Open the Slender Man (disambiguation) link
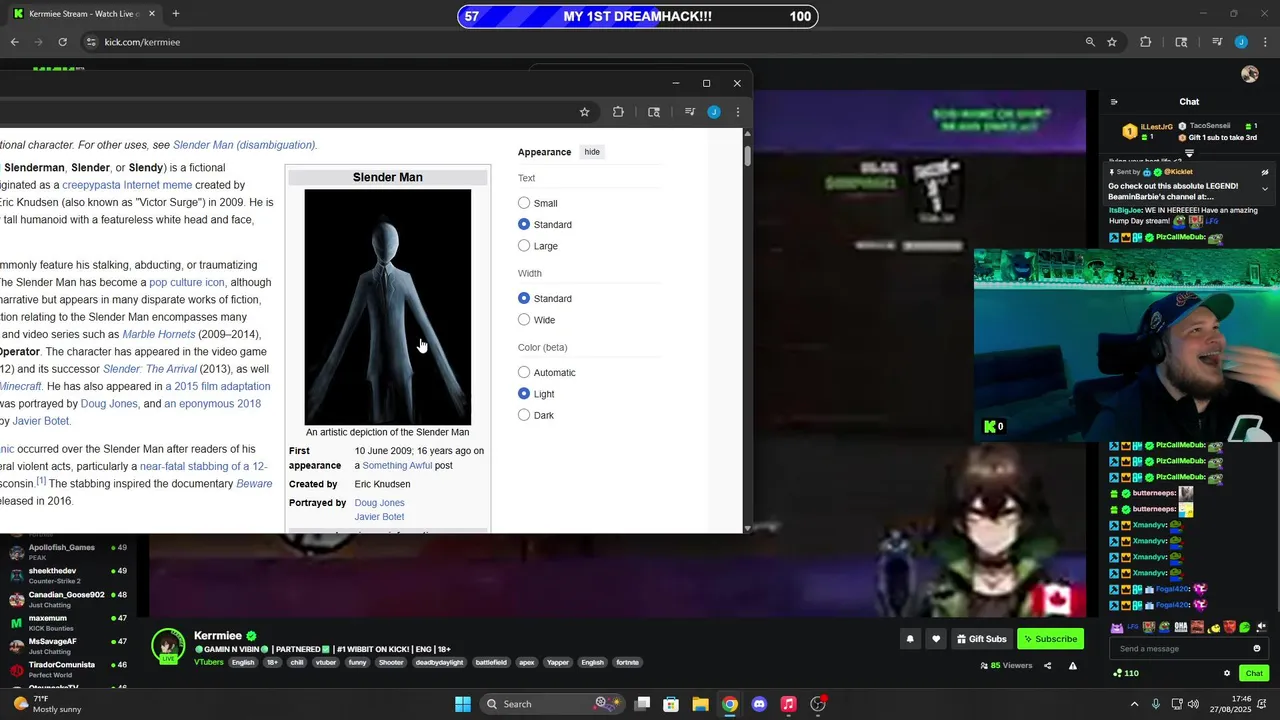Image resolution: width=1280 pixels, height=720 pixels. [x=244, y=145]
